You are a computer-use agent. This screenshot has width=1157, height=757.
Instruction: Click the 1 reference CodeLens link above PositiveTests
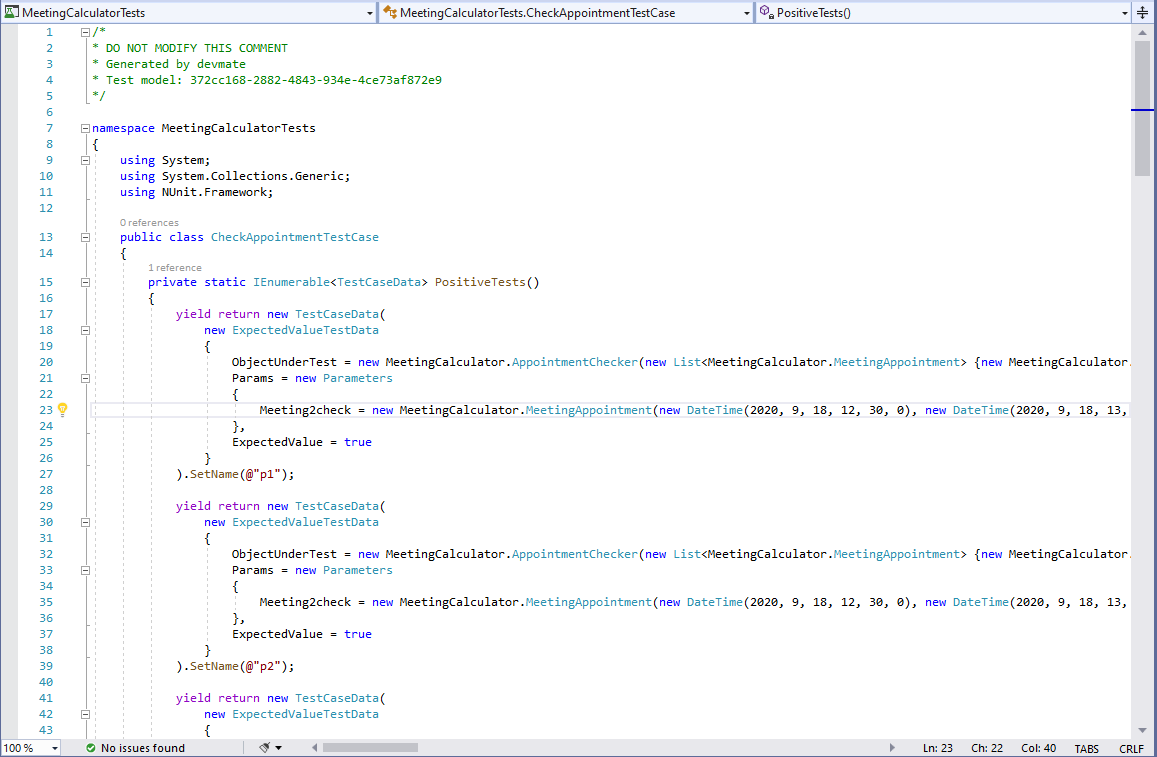(x=175, y=267)
